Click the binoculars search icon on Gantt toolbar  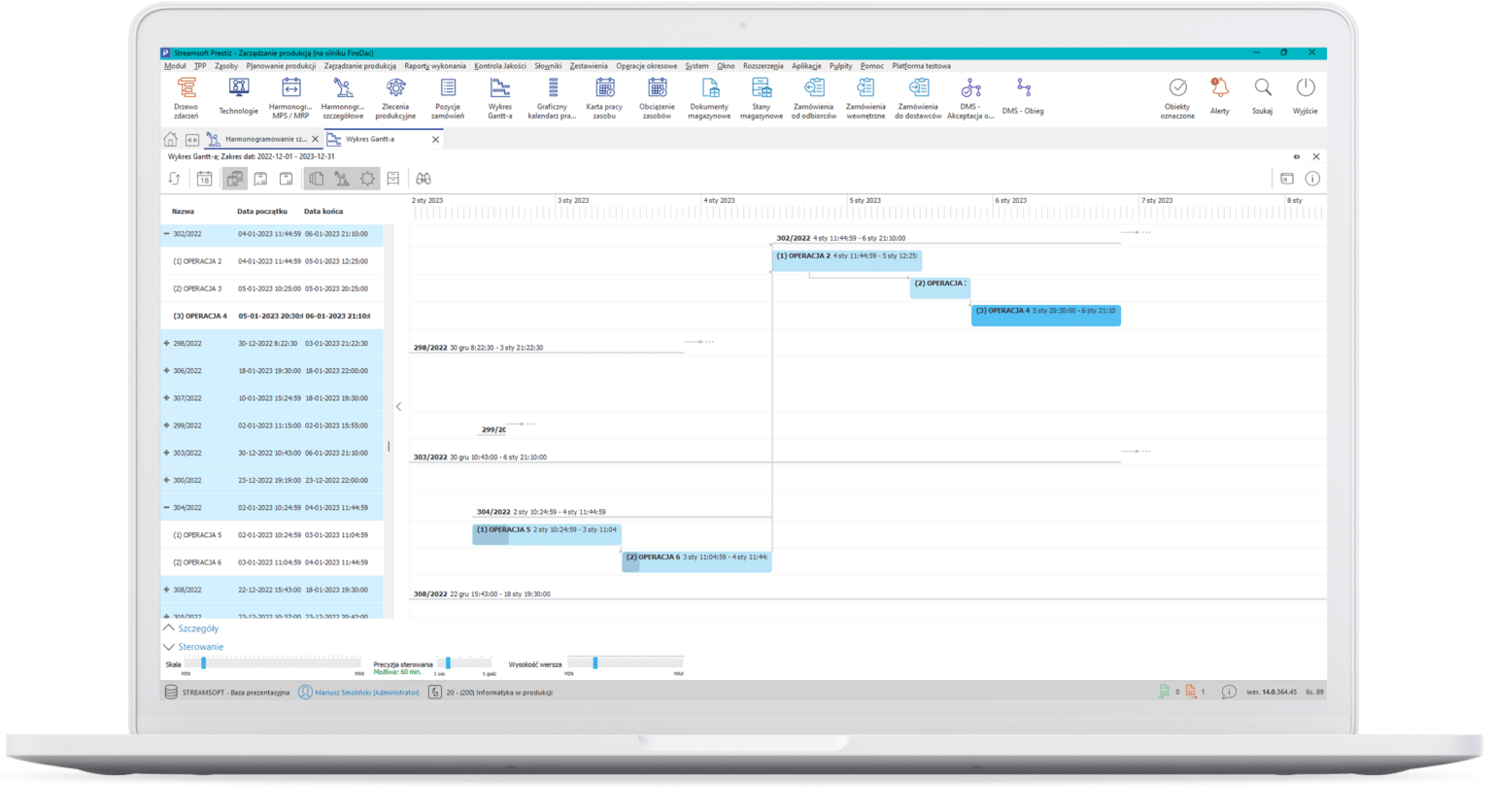coord(422,178)
